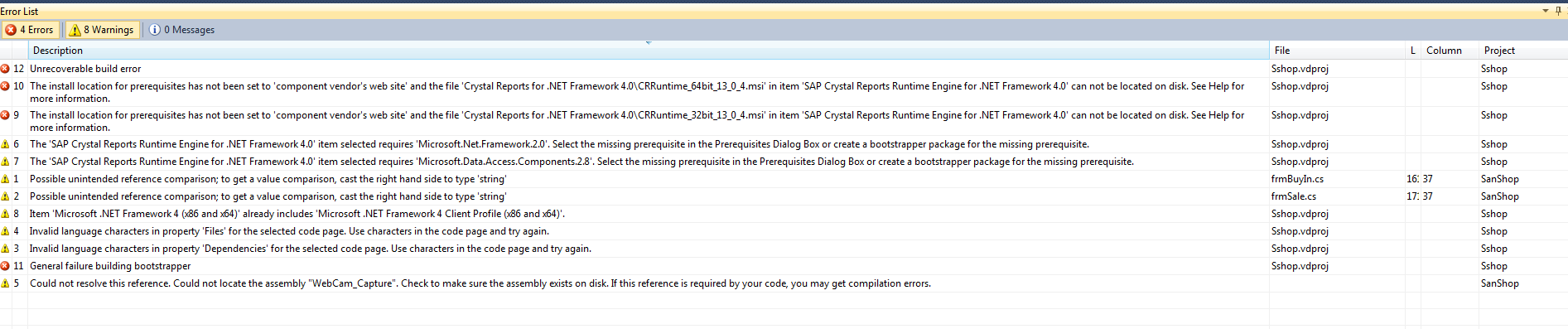The width and height of the screenshot is (1568, 329).
Task: Sort by the File column header
Action: click(x=1337, y=51)
